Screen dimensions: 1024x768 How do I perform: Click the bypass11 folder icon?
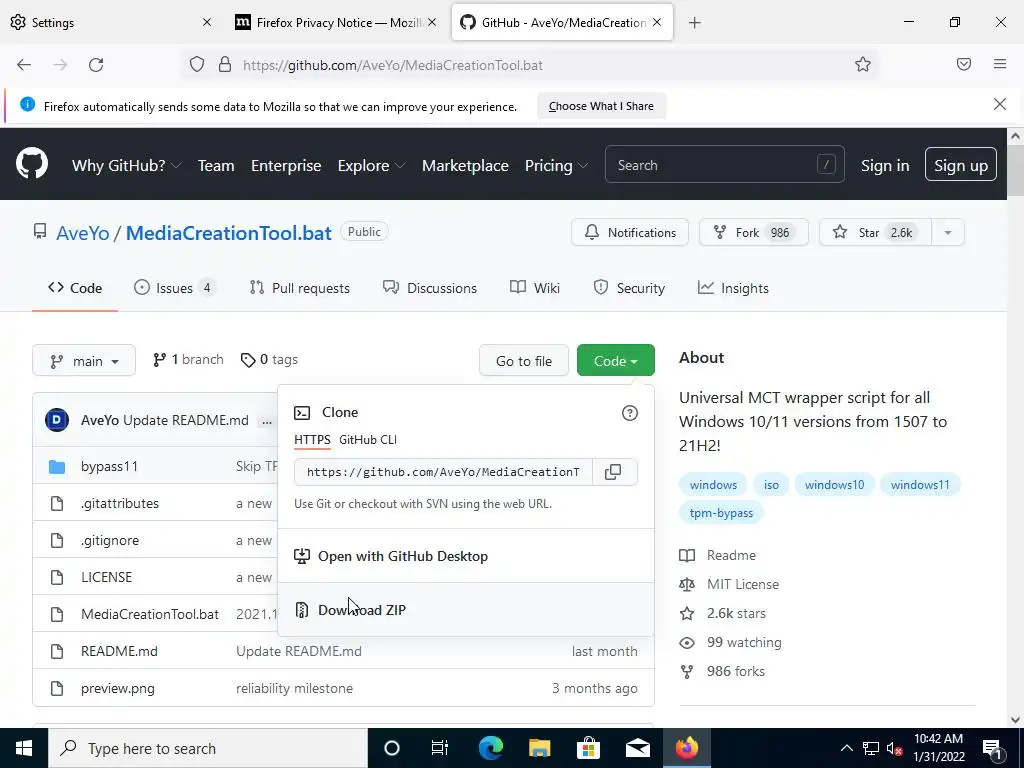pos(57,466)
